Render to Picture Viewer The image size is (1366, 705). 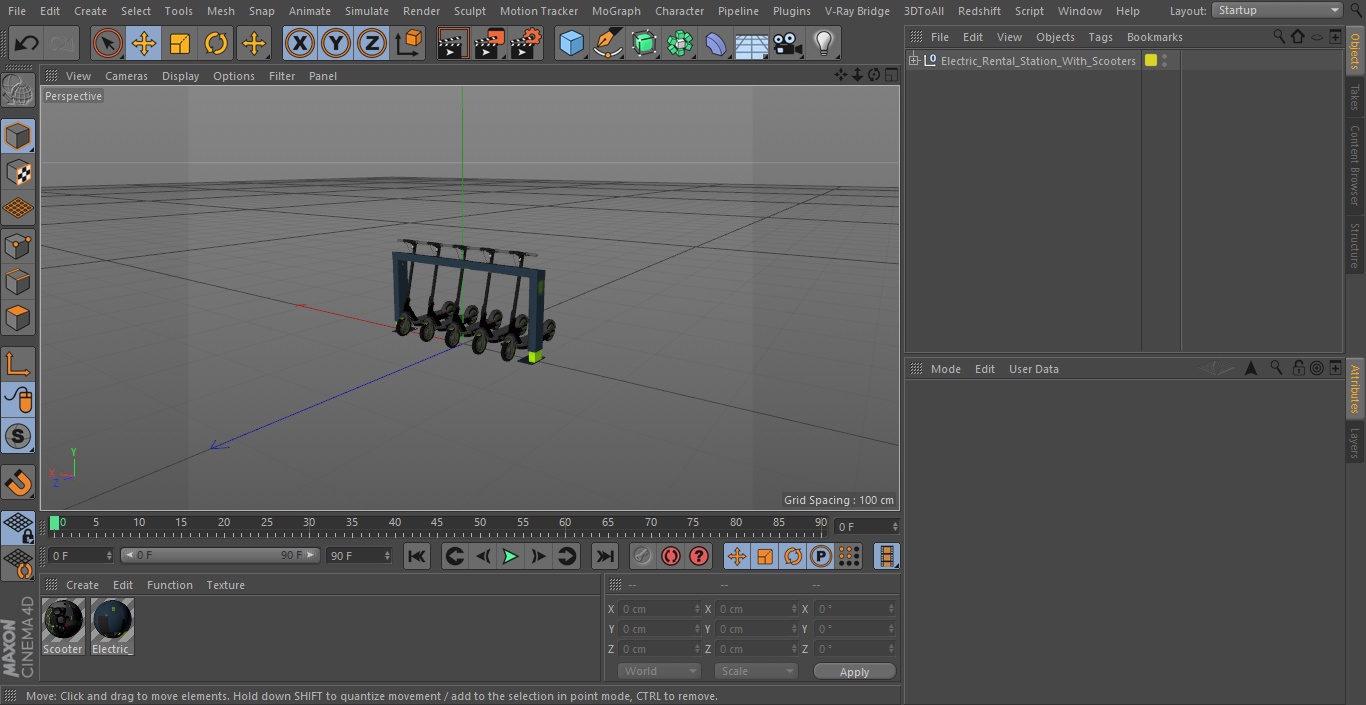click(489, 43)
